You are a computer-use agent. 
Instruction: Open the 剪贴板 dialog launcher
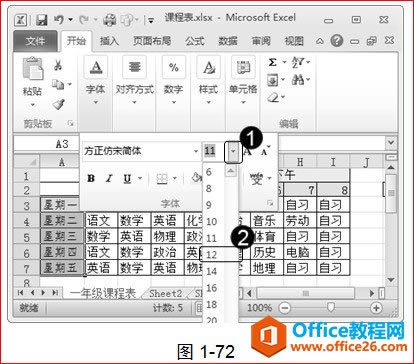70,123
